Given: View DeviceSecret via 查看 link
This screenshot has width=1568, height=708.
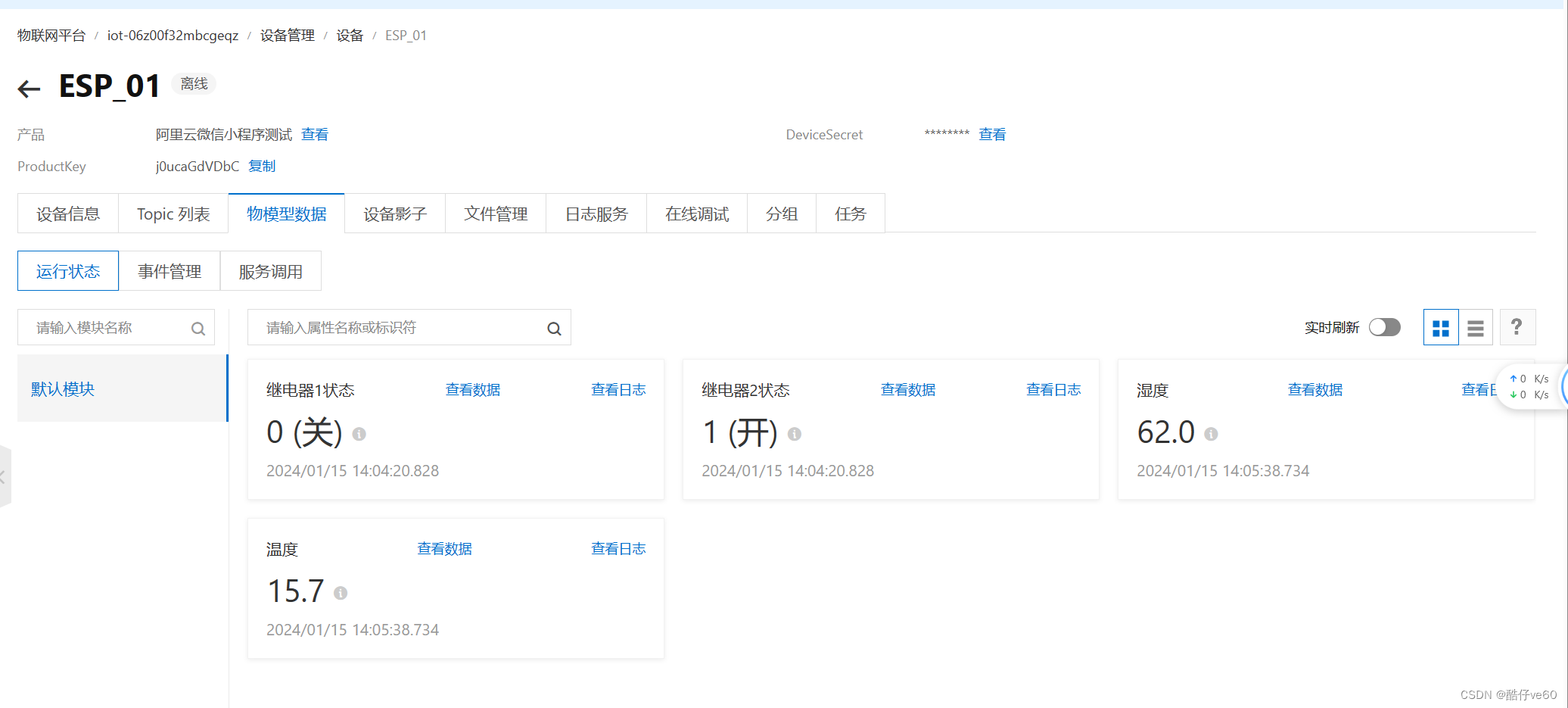Looking at the screenshot, I should [992, 134].
